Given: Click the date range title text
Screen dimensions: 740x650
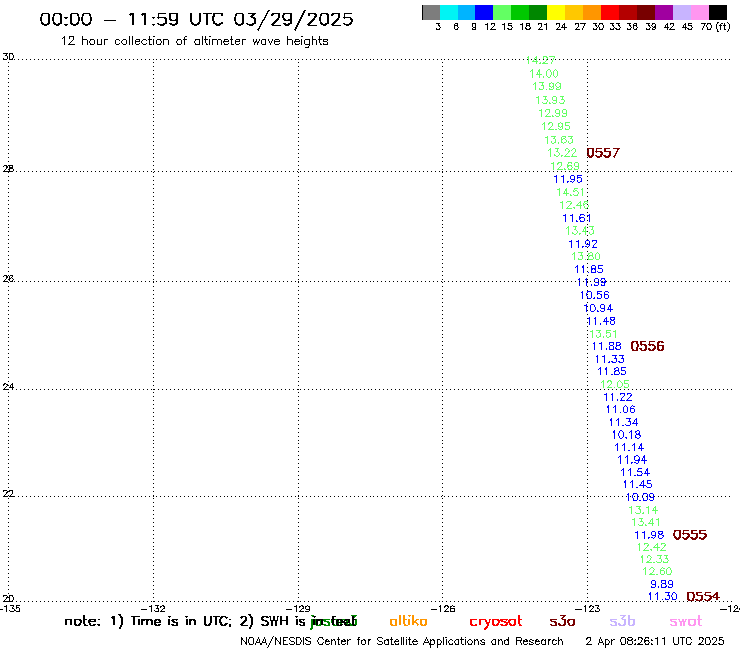Looking at the screenshot, I should [196, 19].
